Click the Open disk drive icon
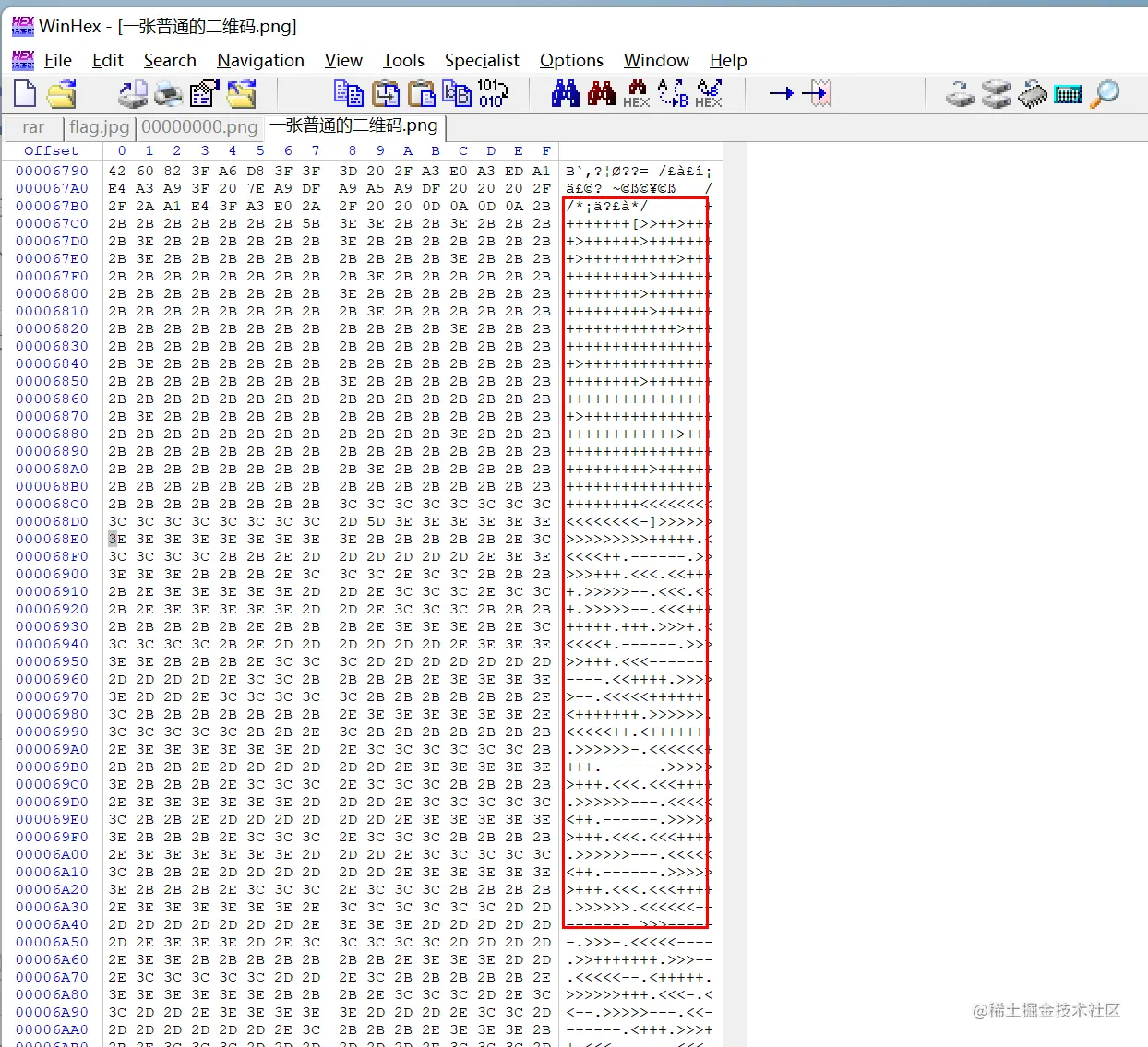This screenshot has height=1047, width=1148. pyautogui.click(x=961, y=94)
